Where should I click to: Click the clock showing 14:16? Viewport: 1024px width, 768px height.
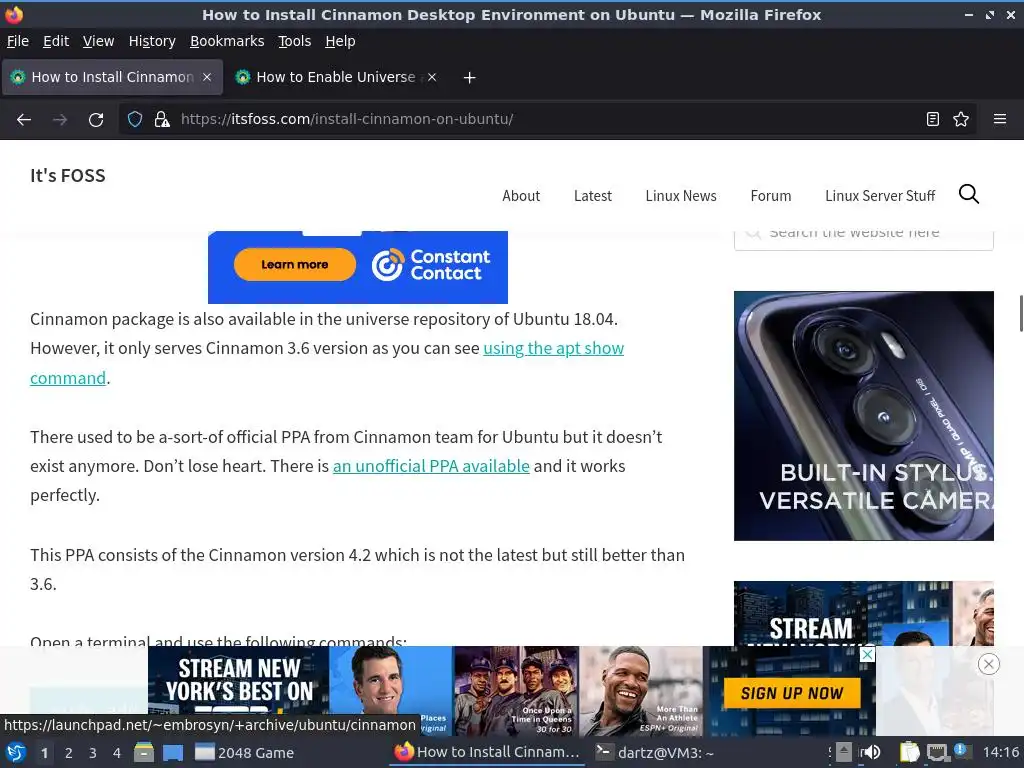click(1001, 752)
